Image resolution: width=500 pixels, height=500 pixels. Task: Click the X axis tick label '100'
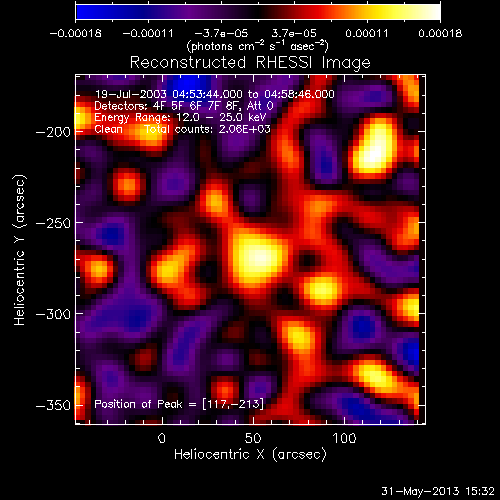click(x=344, y=438)
